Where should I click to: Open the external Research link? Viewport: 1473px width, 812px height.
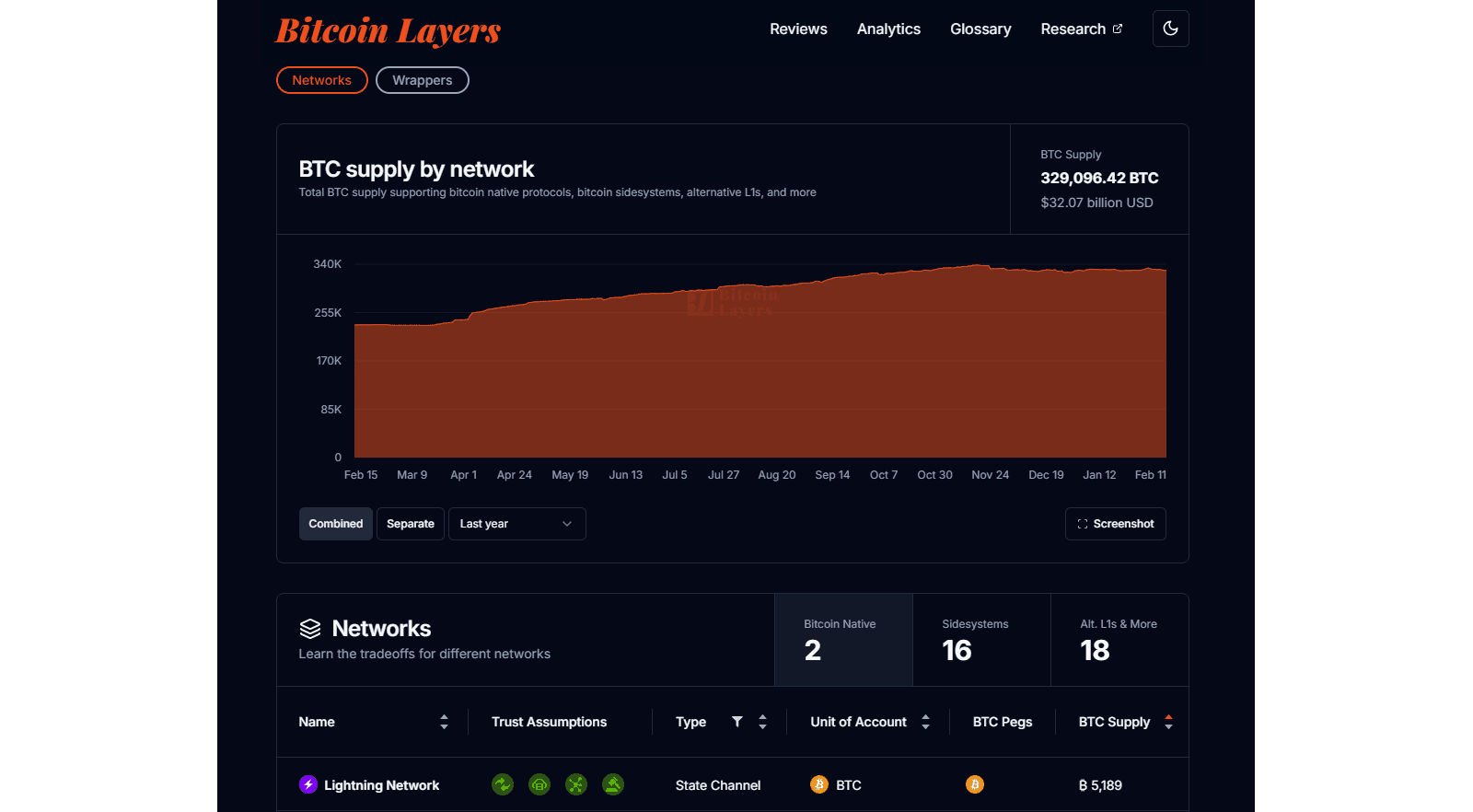pos(1081,29)
